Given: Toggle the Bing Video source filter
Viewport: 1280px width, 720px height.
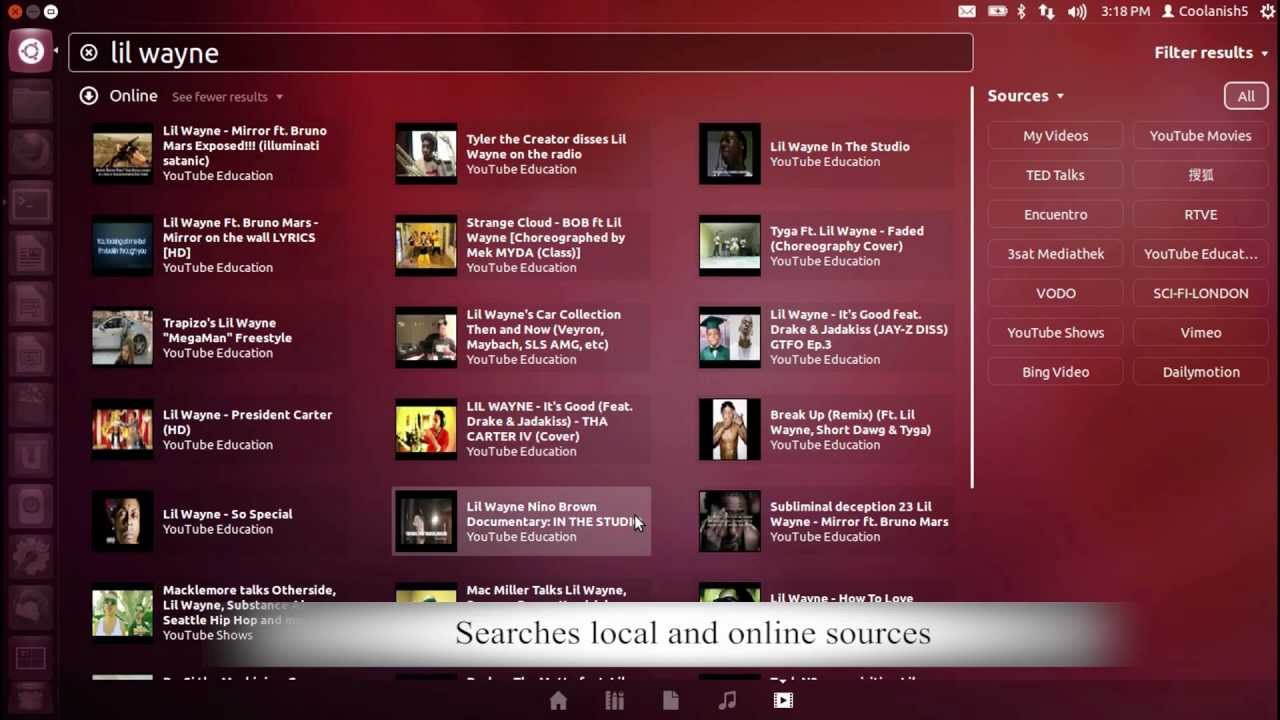Looking at the screenshot, I should click(x=1055, y=372).
